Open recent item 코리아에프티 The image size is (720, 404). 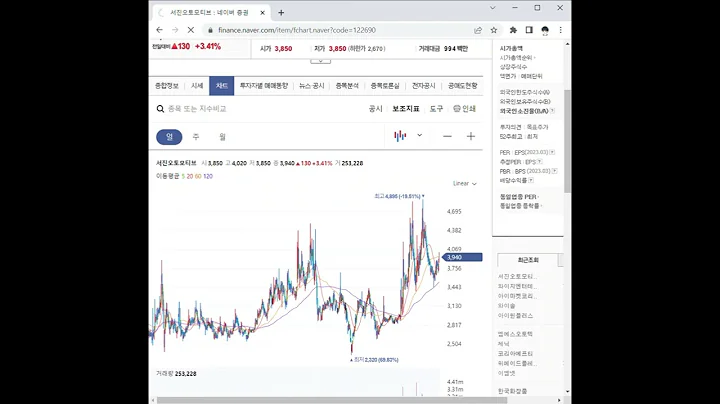(x=515, y=354)
